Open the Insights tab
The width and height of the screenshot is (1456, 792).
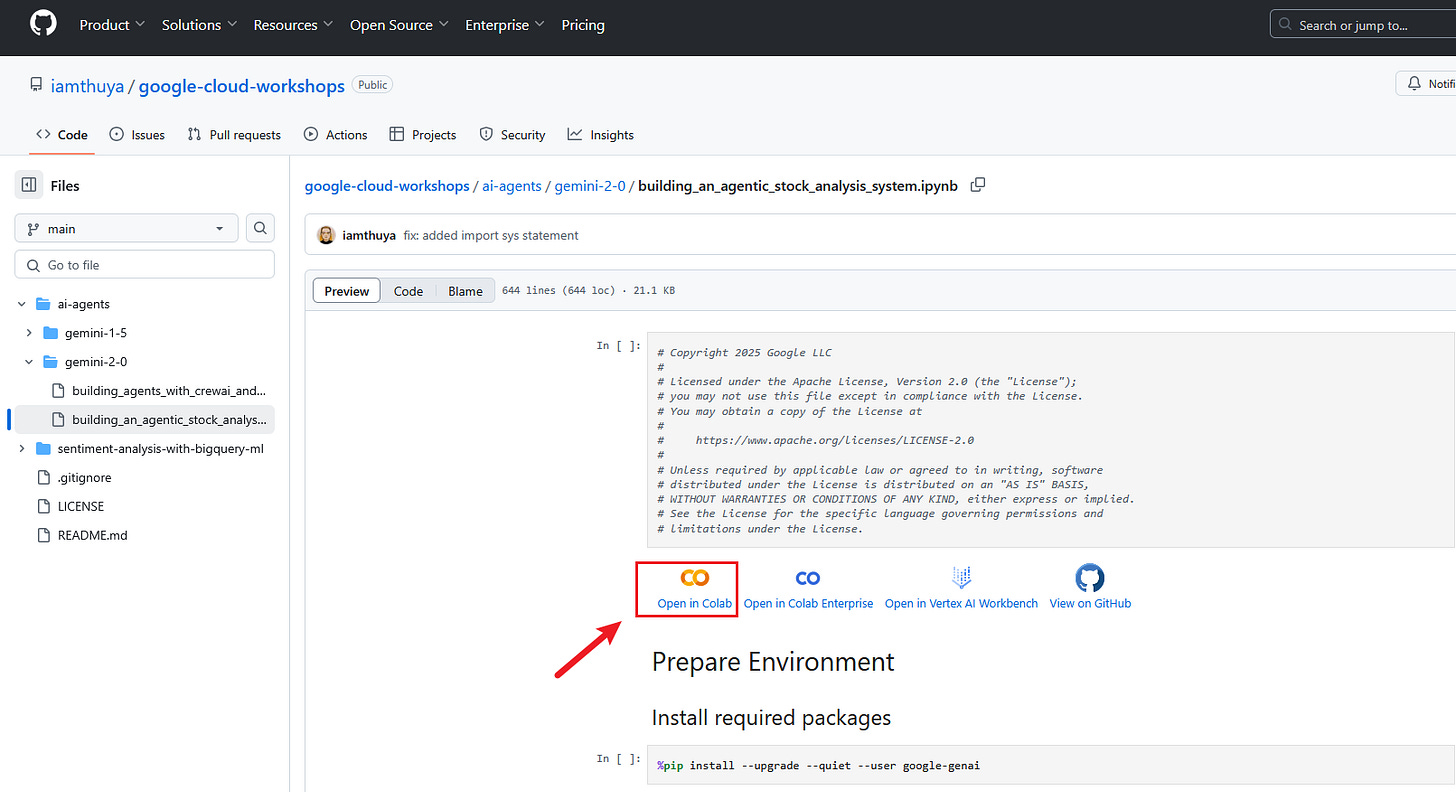[600, 134]
